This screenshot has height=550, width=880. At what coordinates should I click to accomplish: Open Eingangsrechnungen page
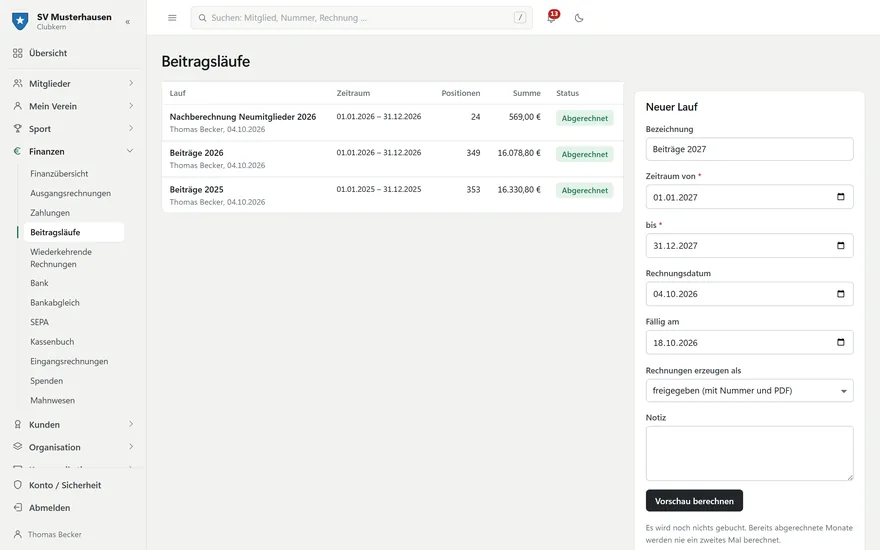click(69, 361)
